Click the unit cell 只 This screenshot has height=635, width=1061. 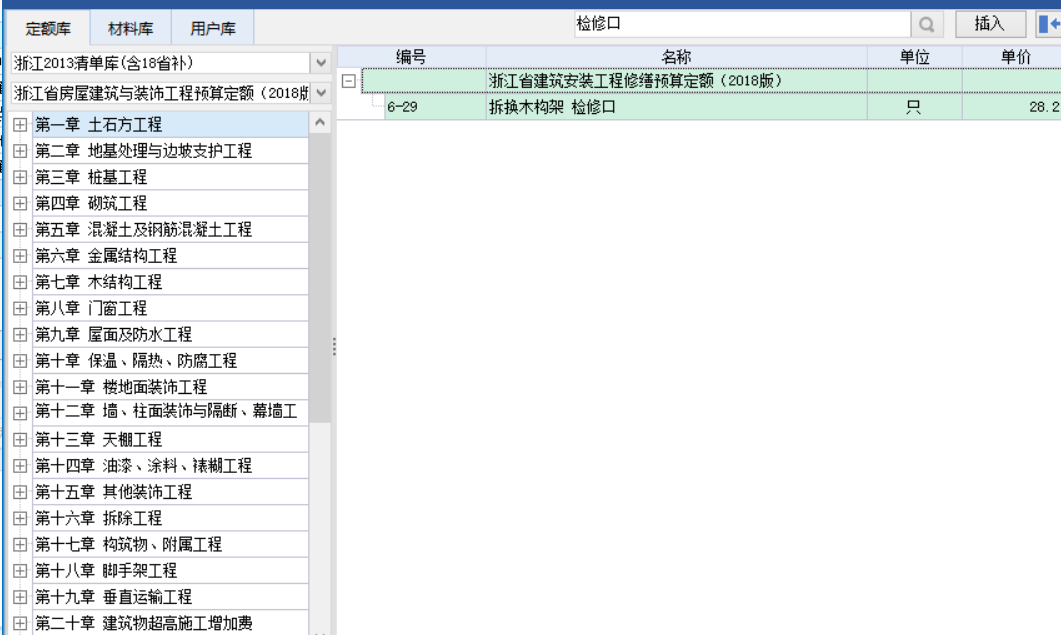(915, 107)
